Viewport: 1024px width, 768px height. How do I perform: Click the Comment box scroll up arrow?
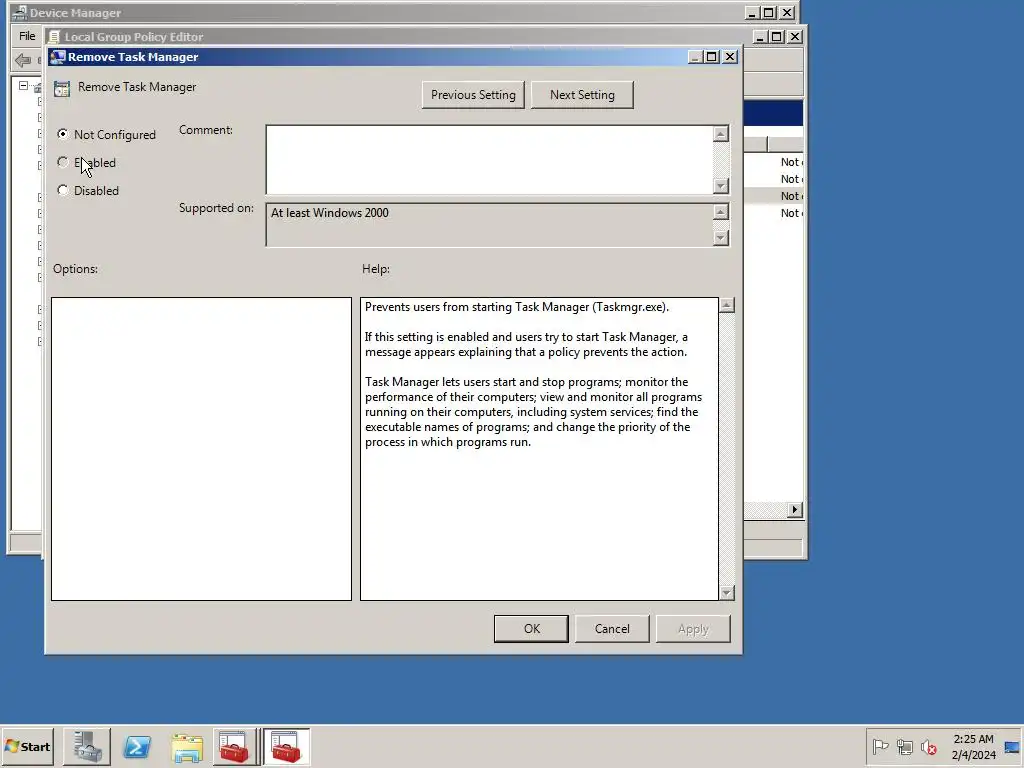click(720, 134)
